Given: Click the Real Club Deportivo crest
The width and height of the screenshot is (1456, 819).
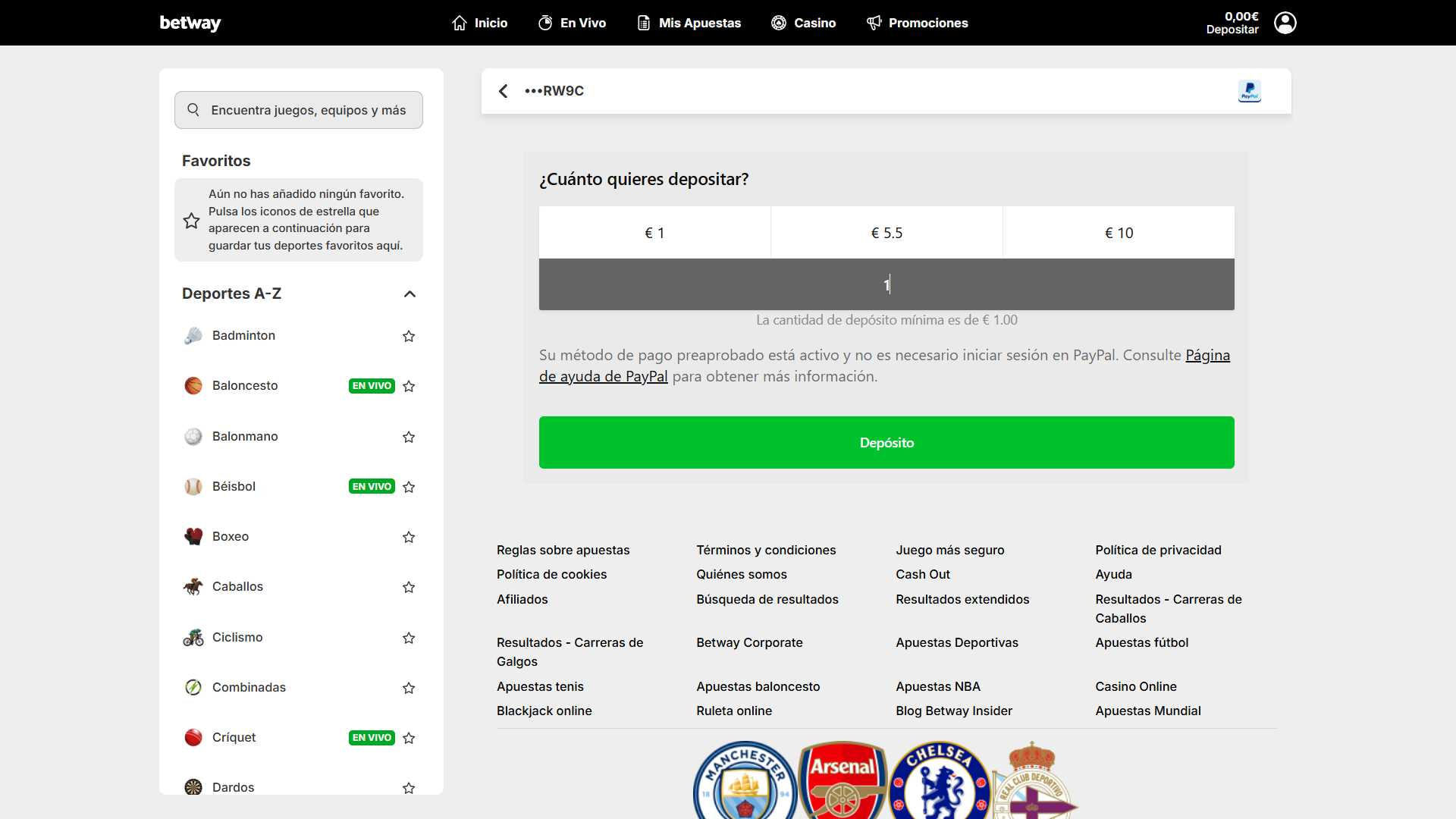Looking at the screenshot, I should [1034, 780].
